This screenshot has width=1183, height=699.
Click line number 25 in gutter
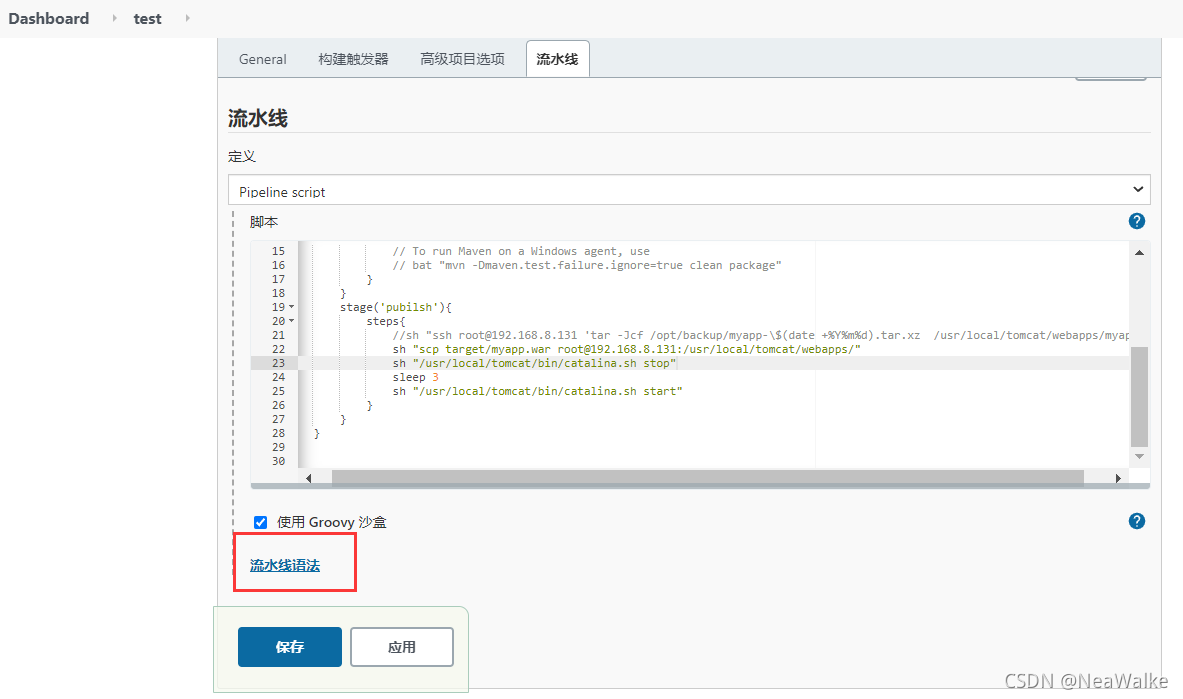278,391
